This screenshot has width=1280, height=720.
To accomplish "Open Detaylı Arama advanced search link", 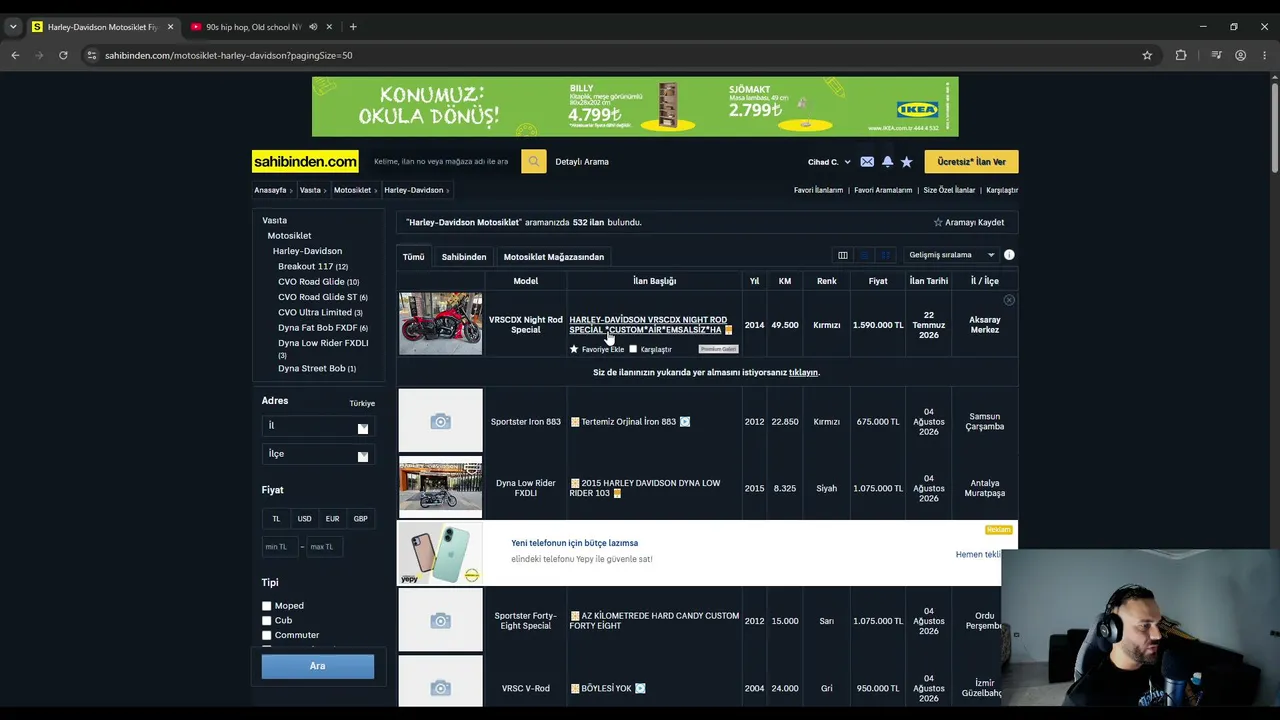I will point(582,162).
